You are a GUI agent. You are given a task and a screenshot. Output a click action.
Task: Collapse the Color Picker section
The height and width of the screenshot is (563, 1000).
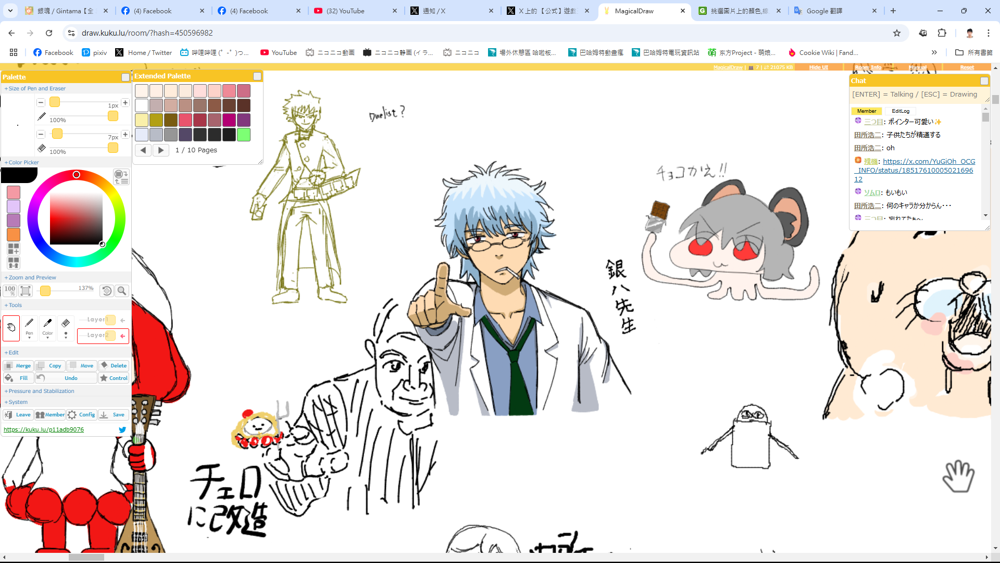[x=22, y=163]
